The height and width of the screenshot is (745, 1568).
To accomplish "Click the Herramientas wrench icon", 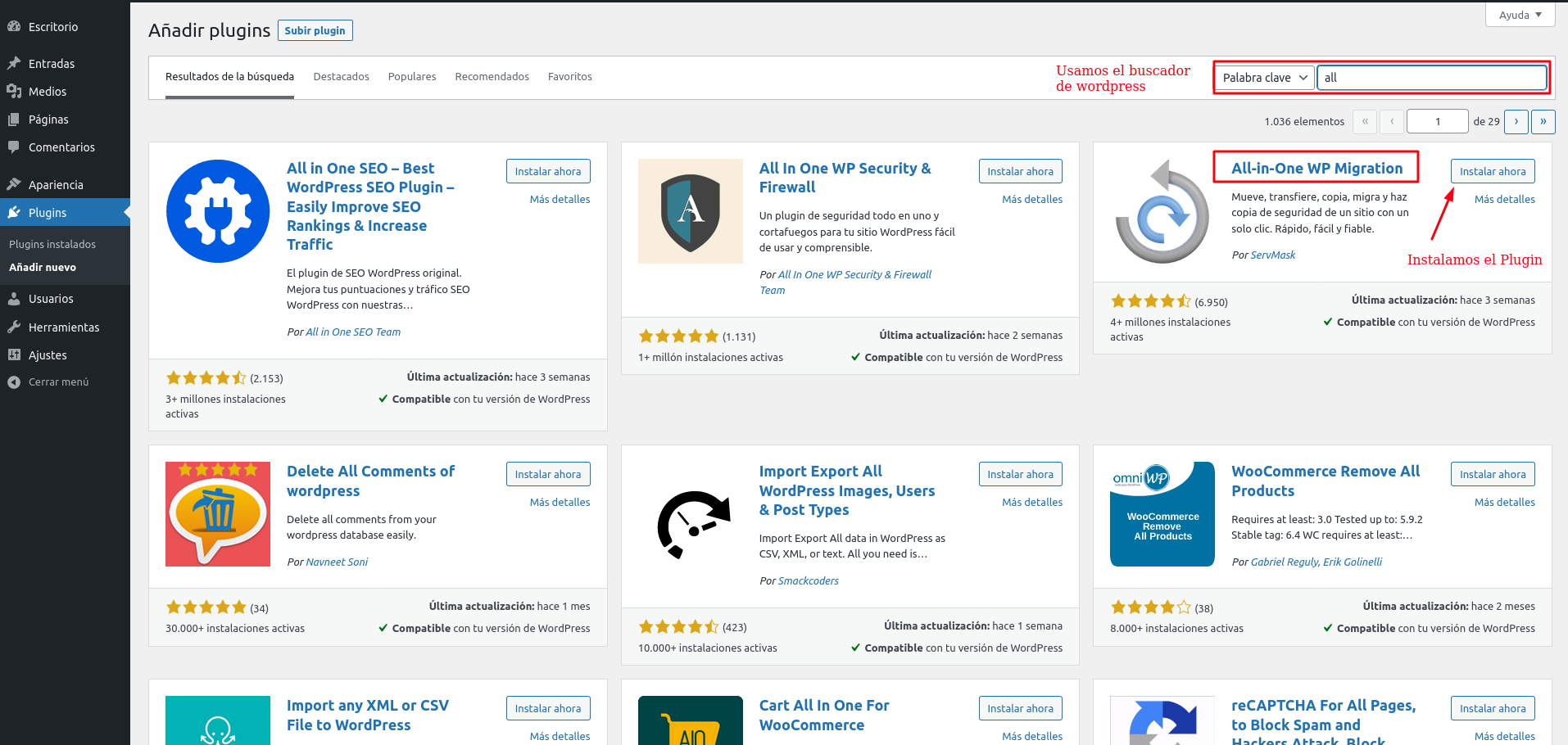I will coord(14,327).
